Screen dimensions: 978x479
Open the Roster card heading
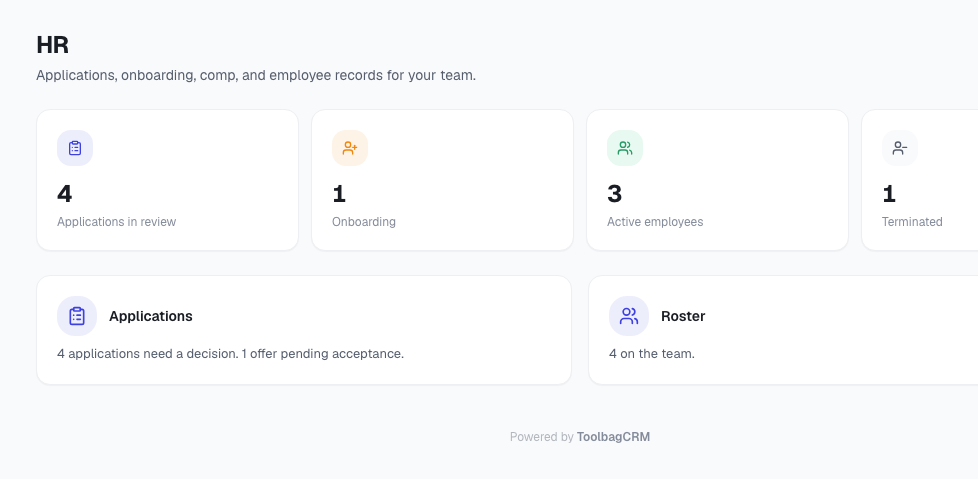[x=683, y=316]
